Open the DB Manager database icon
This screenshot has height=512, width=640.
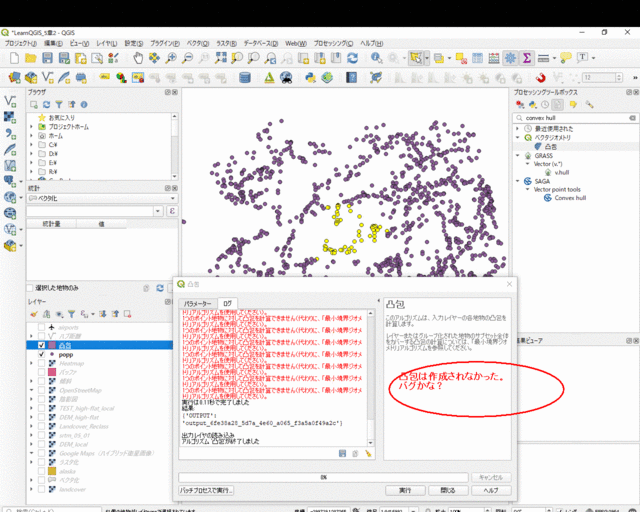[x=244, y=77]
